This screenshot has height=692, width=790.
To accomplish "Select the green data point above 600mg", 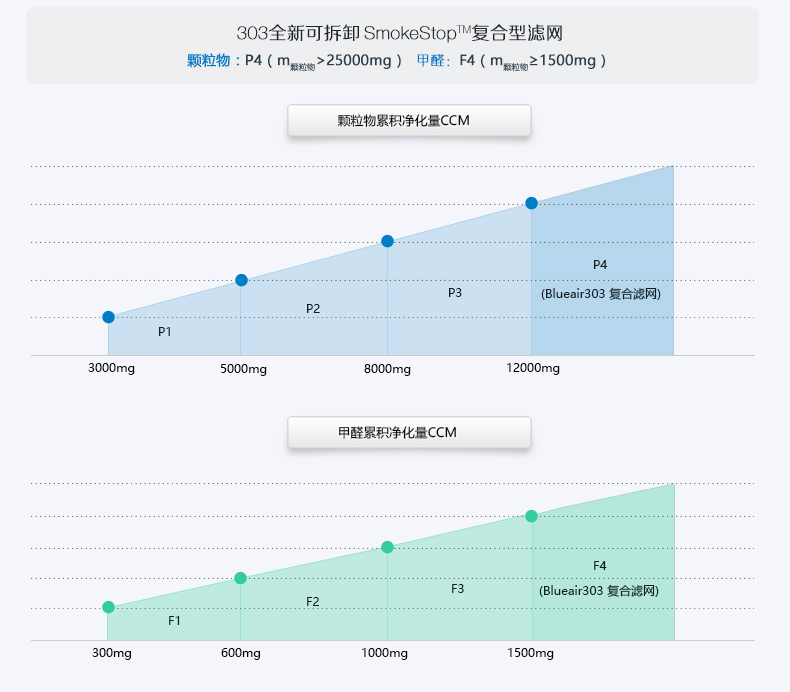I will [x=240, y=578].
